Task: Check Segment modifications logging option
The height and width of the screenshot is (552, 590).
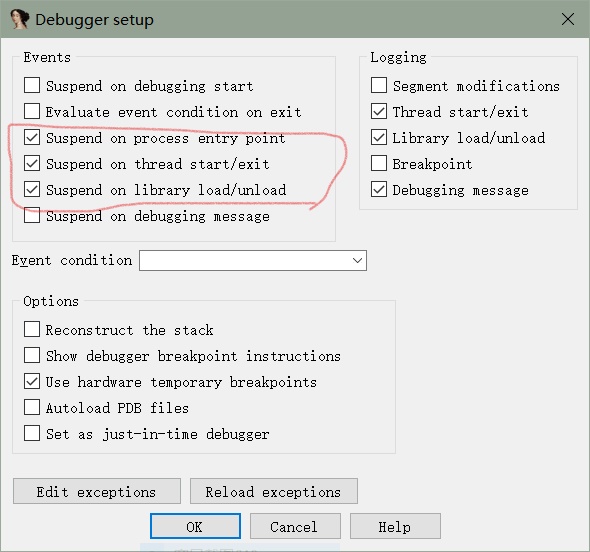Action: [379, 85]
